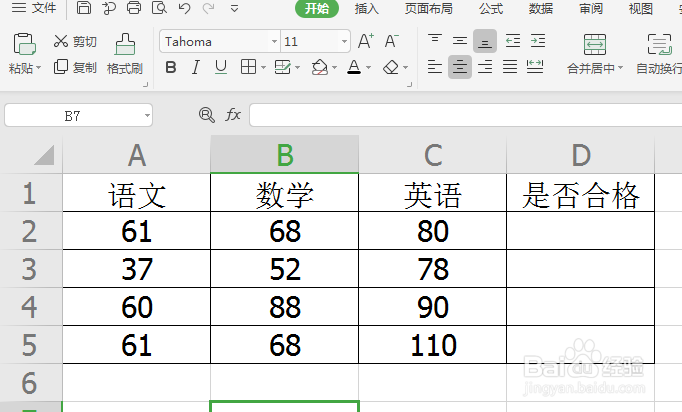The width and height of the screenshot is (682, 412).
Task: Click distributed alignment icon
Action: (x=535, y=67)
